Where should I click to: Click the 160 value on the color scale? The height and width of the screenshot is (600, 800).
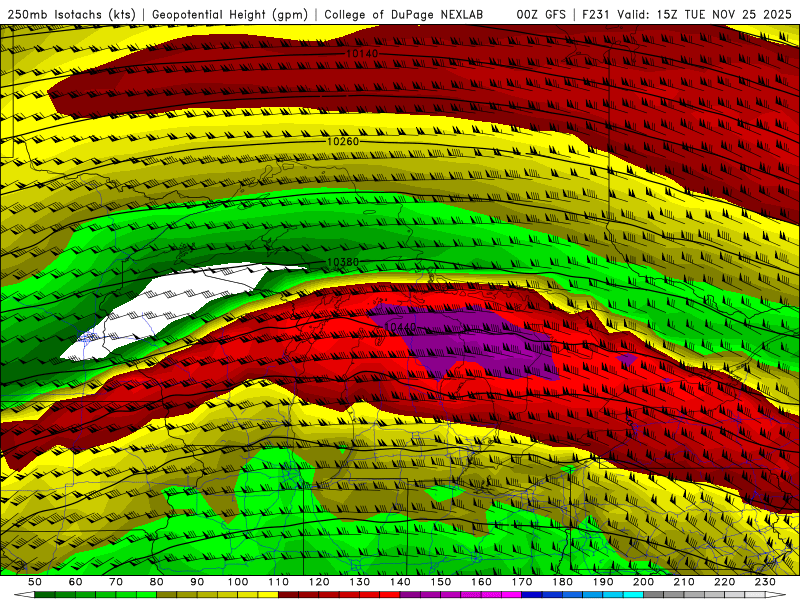coord(481,582)
